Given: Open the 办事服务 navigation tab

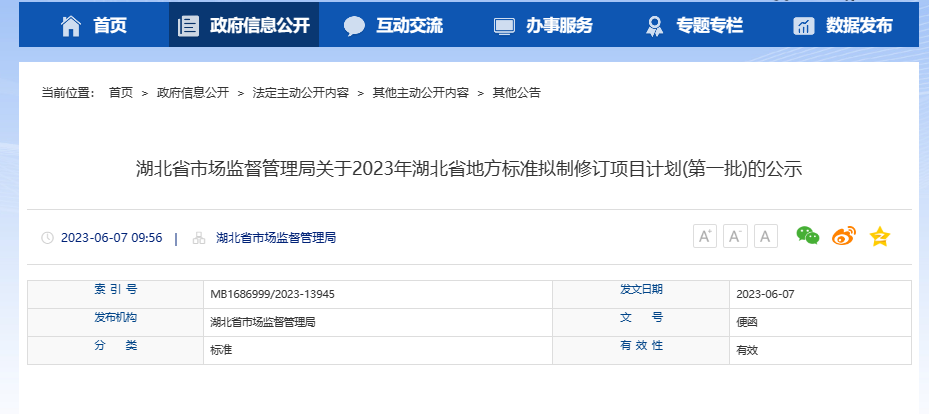Looking at the screenshot, I should [544, 25].
